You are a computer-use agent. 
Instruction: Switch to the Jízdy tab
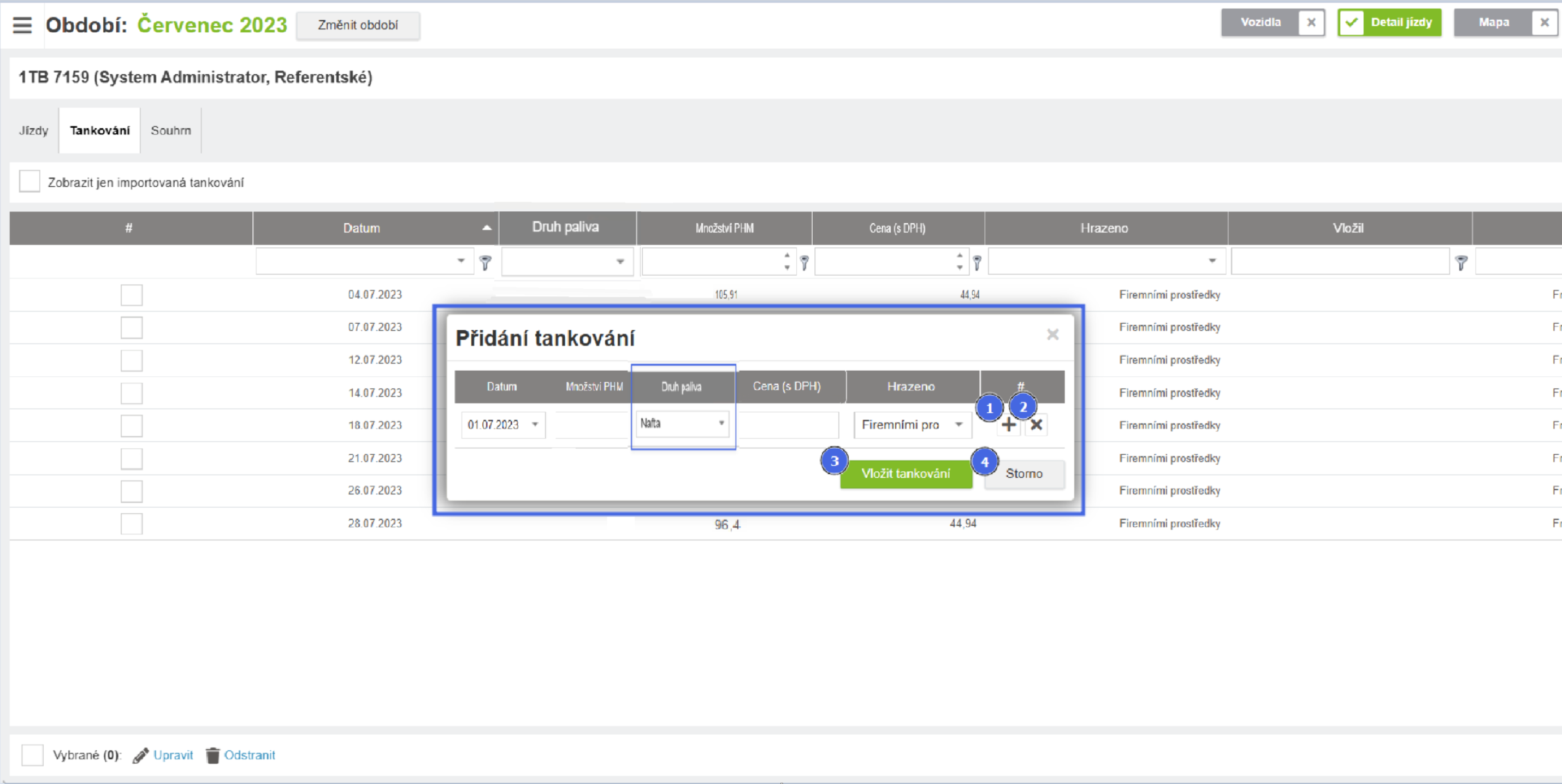click(x=33, y=130)
